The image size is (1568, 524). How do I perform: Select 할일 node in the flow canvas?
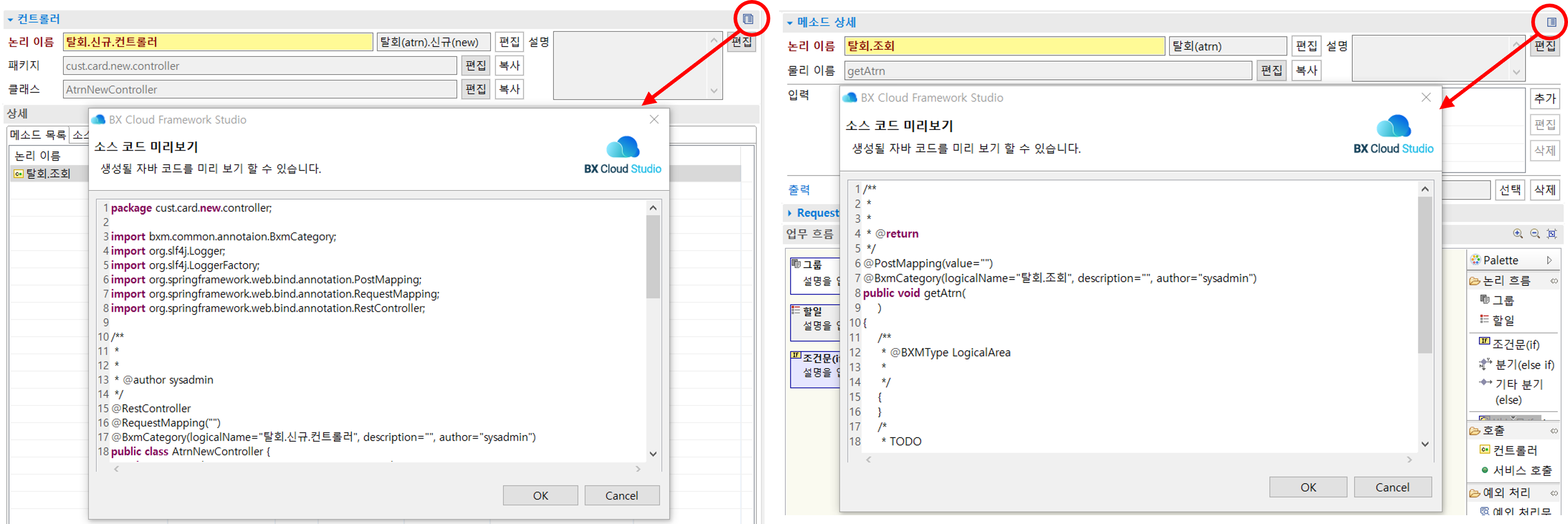tap(815, 322)
